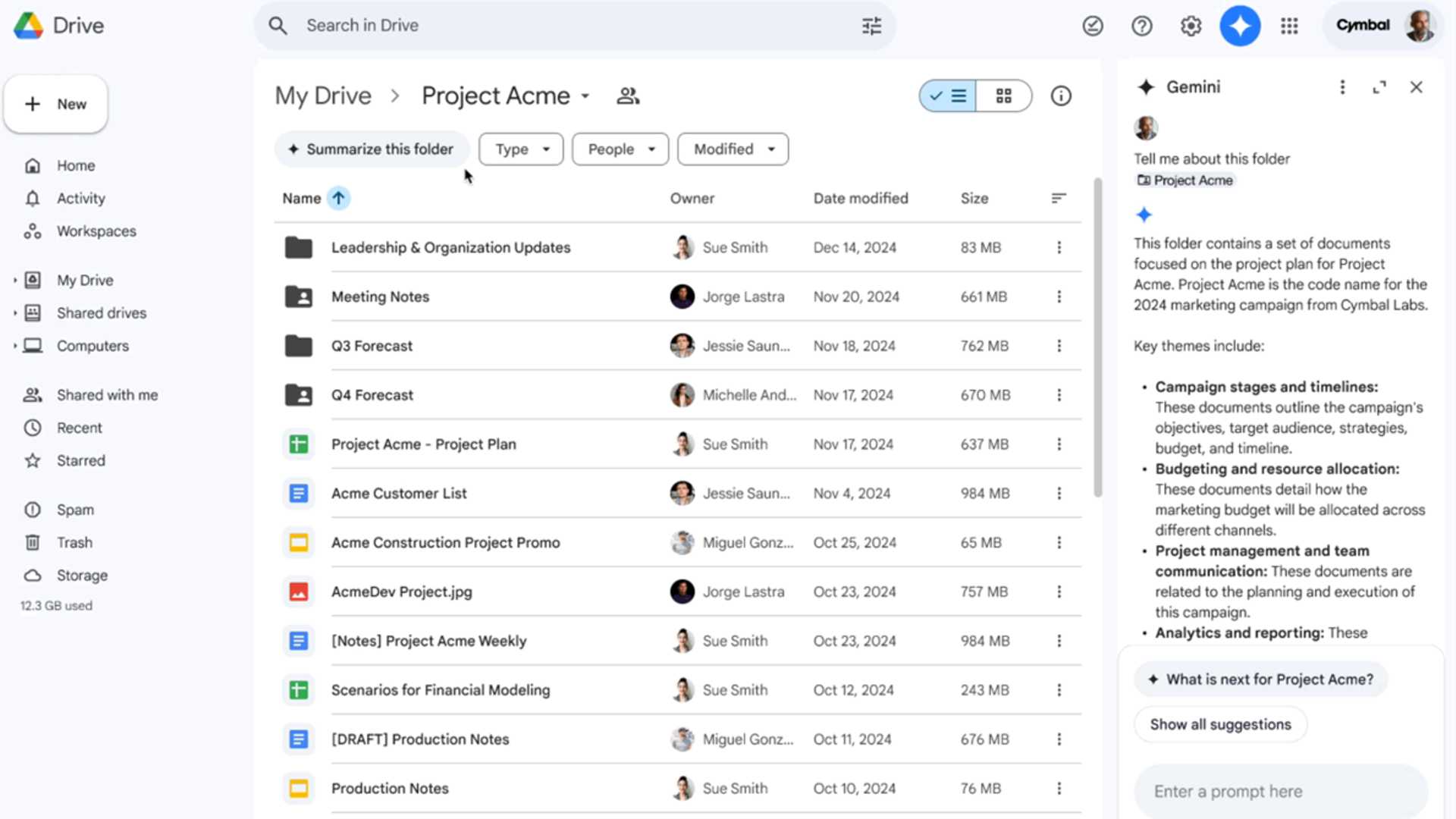Open Activity from the sidebar
The height and width of the screenshot is (819, 1456).
tap(80, 198)
